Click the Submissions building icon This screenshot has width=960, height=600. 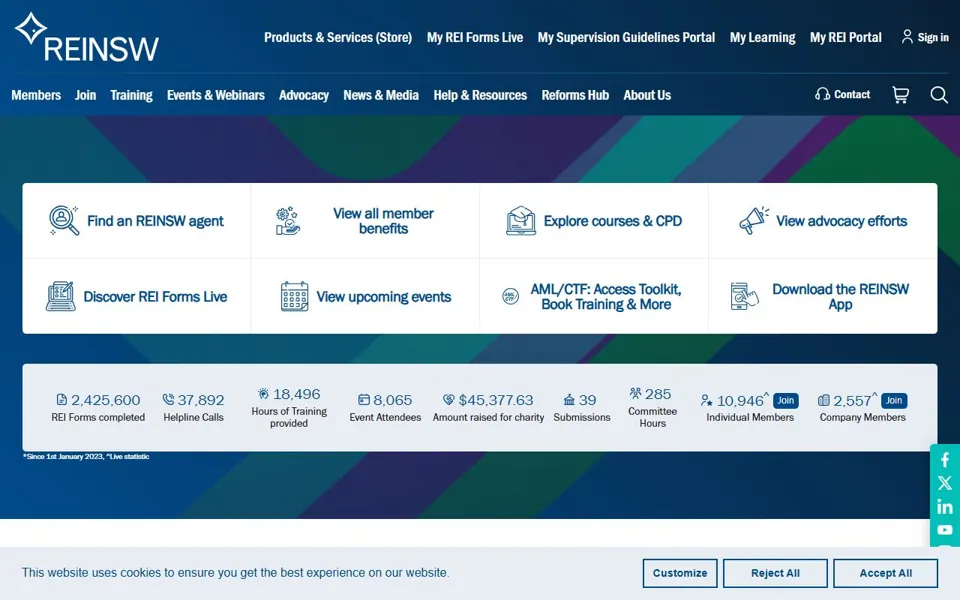tap(569, 400)
